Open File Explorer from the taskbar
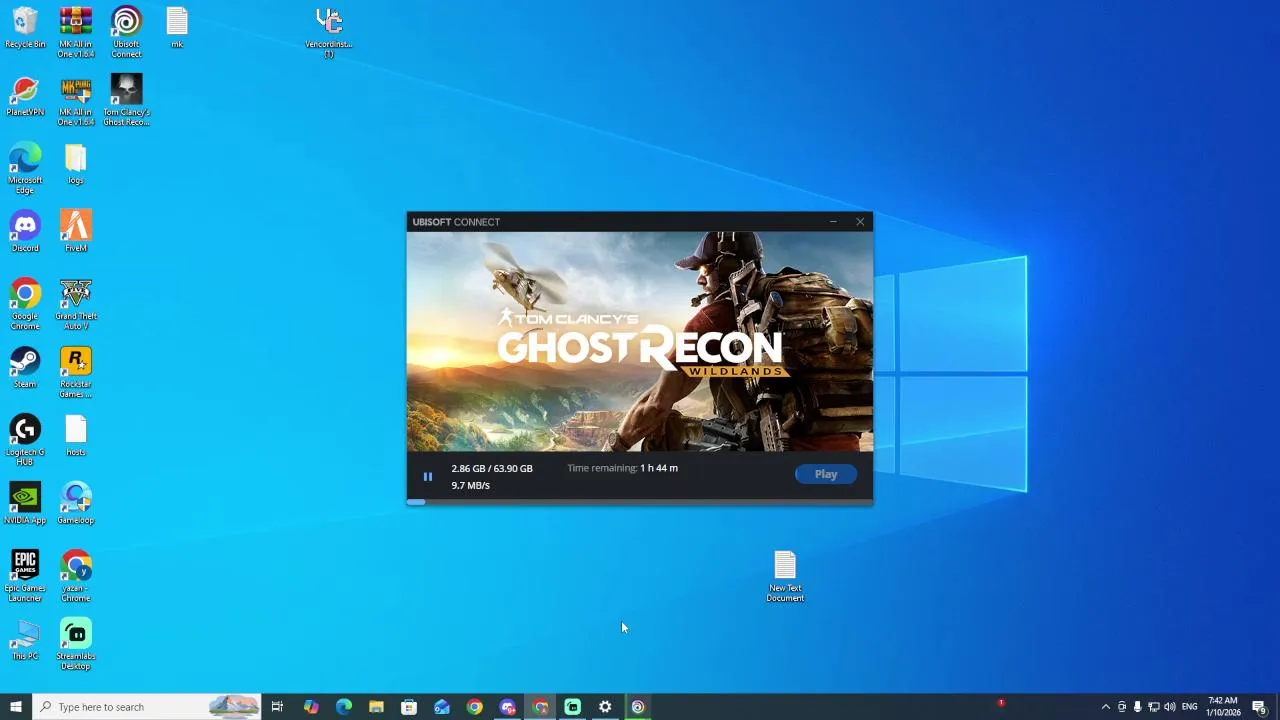The width and height of the screenshot is (1280, 720). pyautogui.click(x=376, y=707)
